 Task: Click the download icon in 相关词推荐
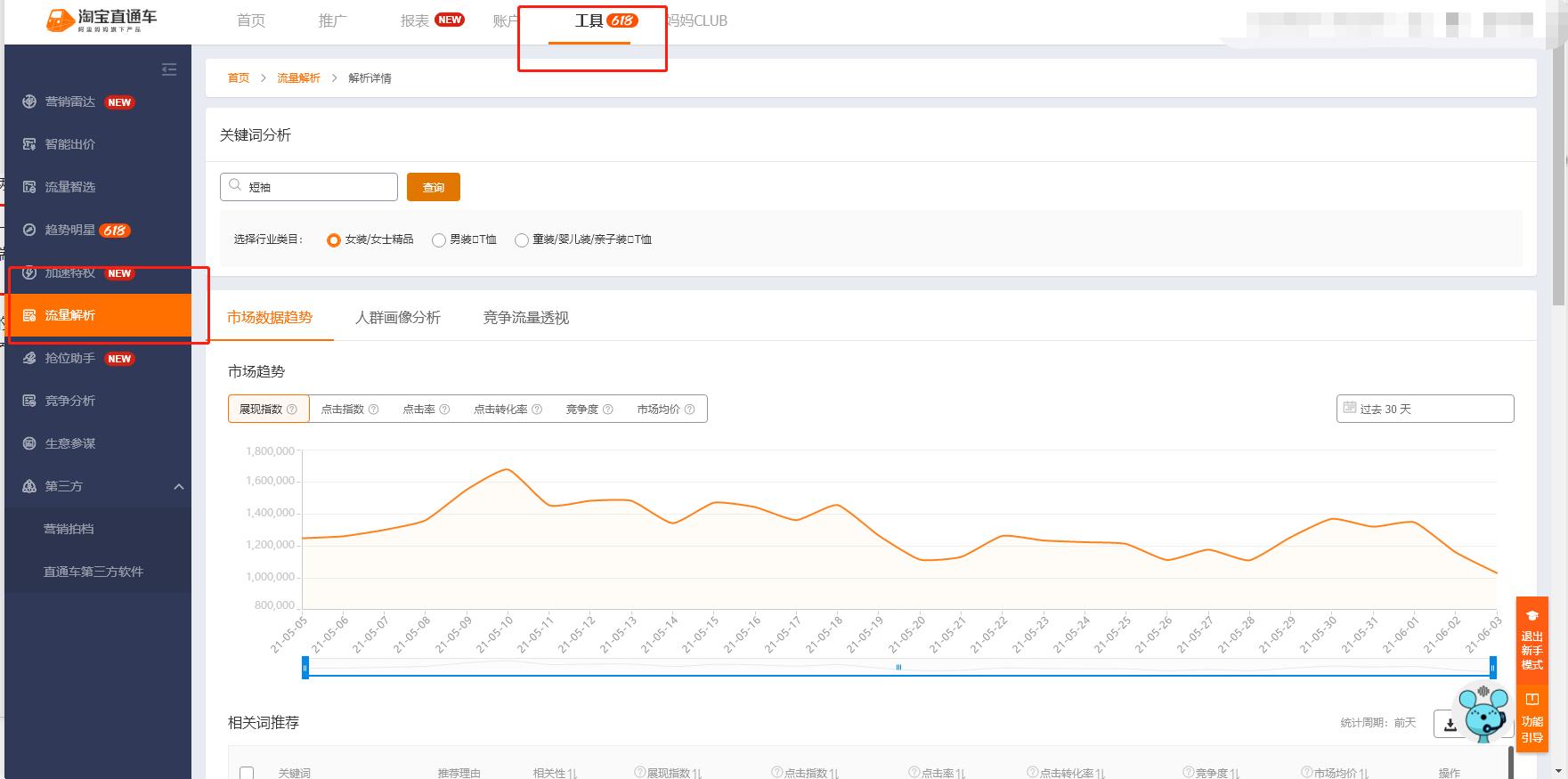point(1450,725)
